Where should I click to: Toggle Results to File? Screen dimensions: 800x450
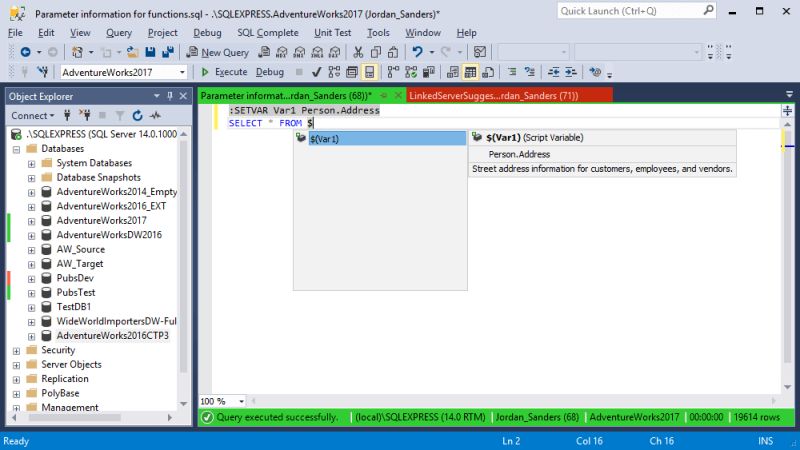pos(488,72)
